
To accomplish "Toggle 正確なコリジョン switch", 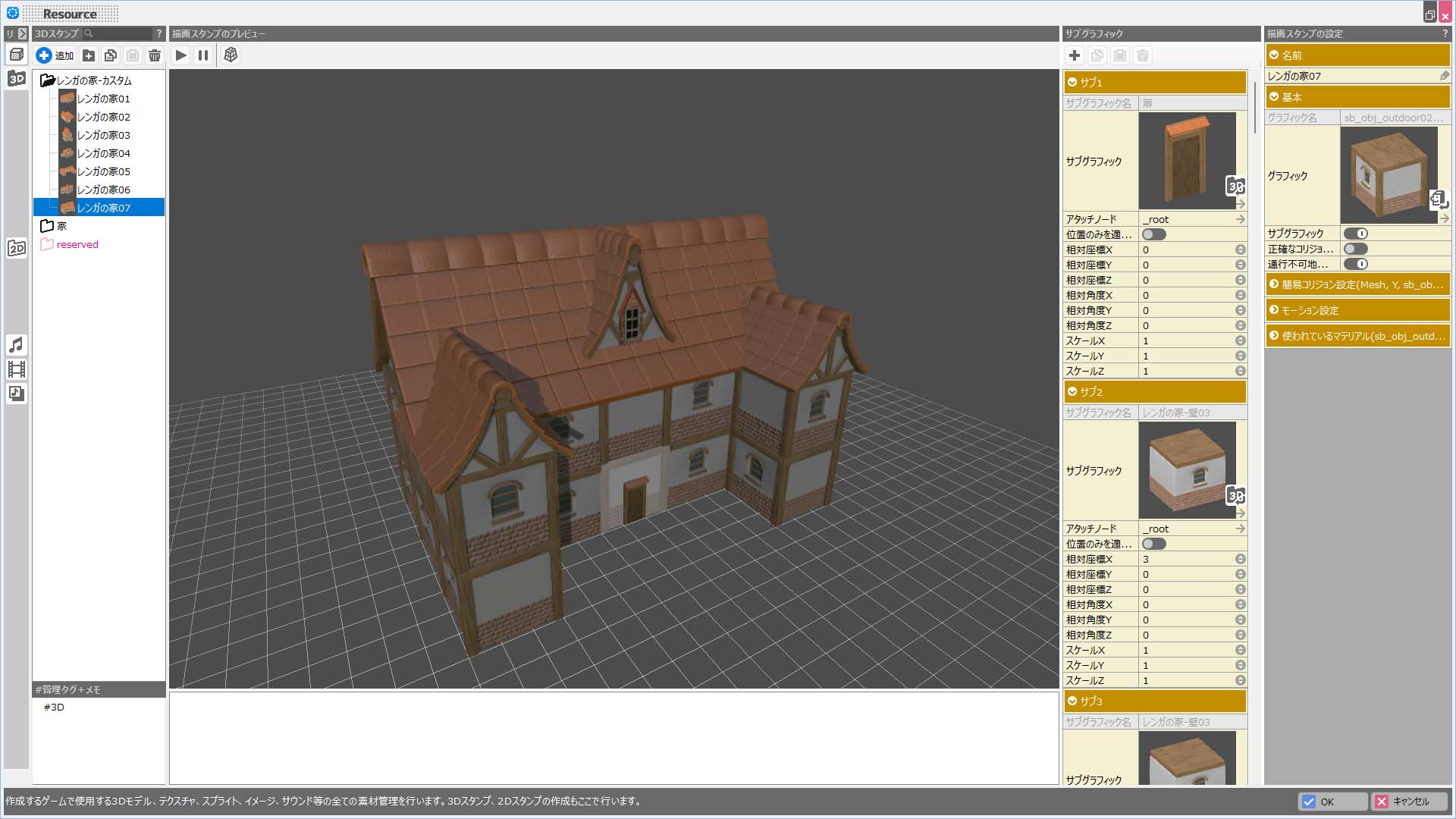I will [1356, 249].
